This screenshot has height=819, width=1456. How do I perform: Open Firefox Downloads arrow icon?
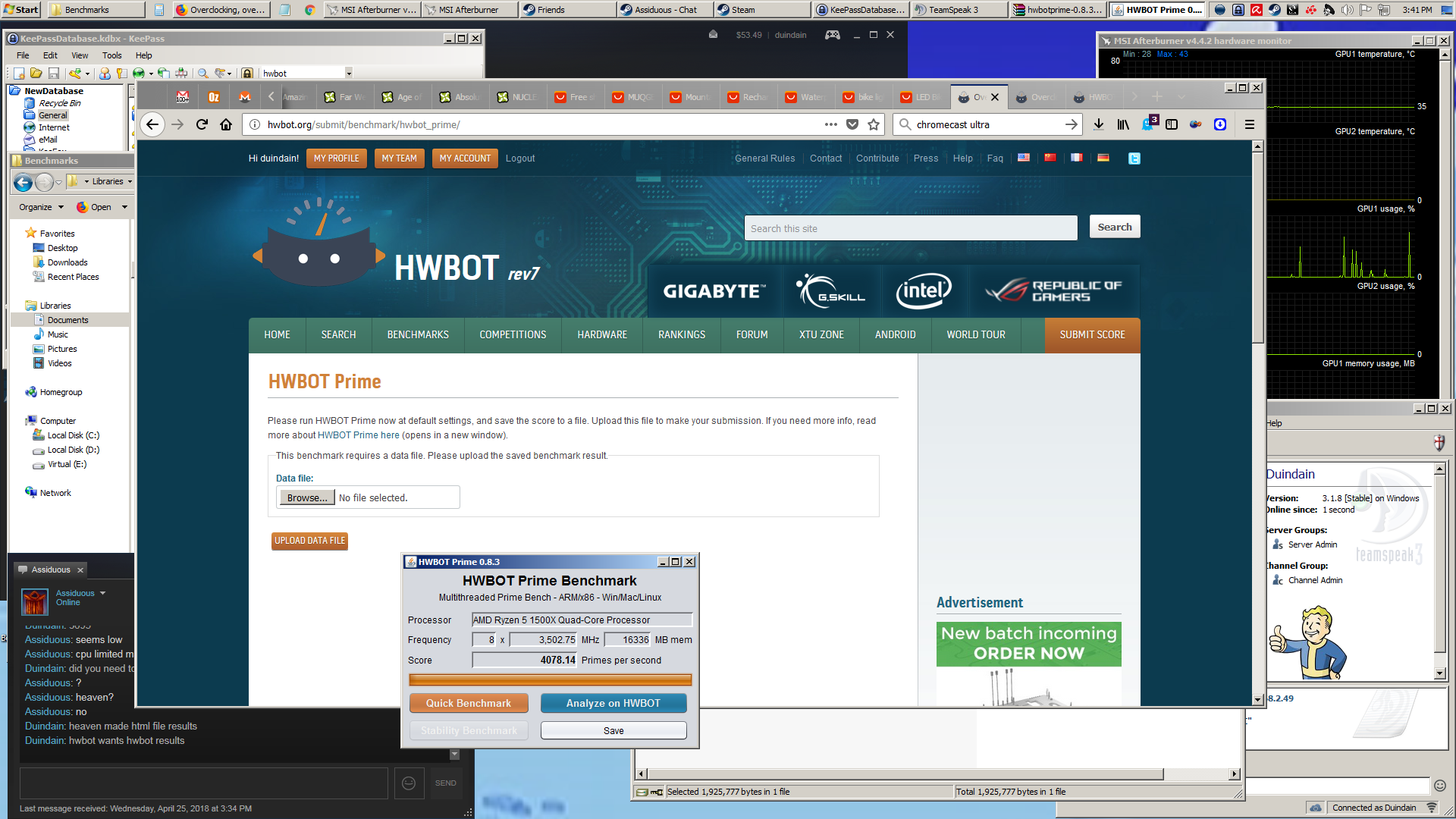point(1098,124)
